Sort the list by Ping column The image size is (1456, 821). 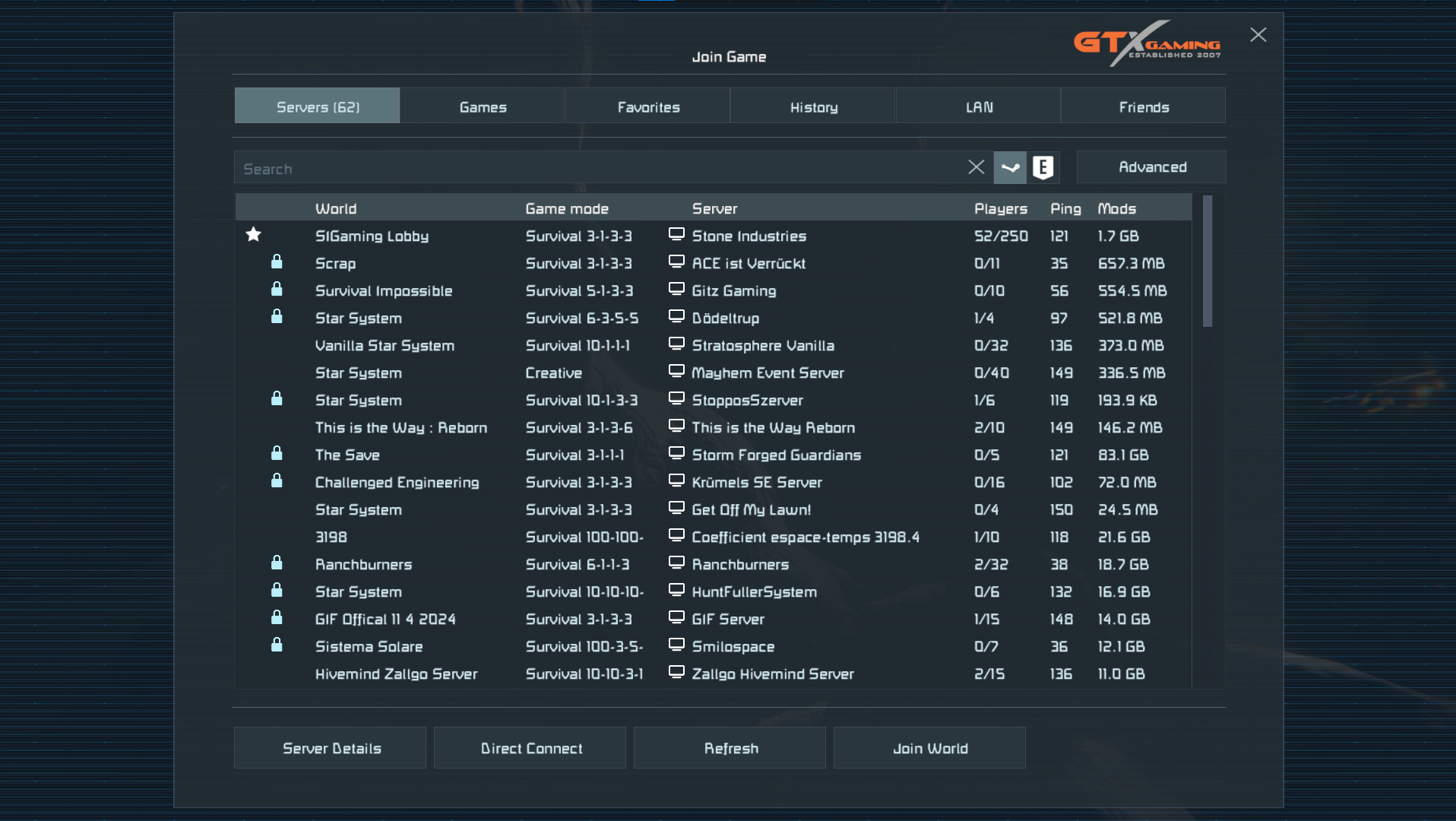(1065, 208)
